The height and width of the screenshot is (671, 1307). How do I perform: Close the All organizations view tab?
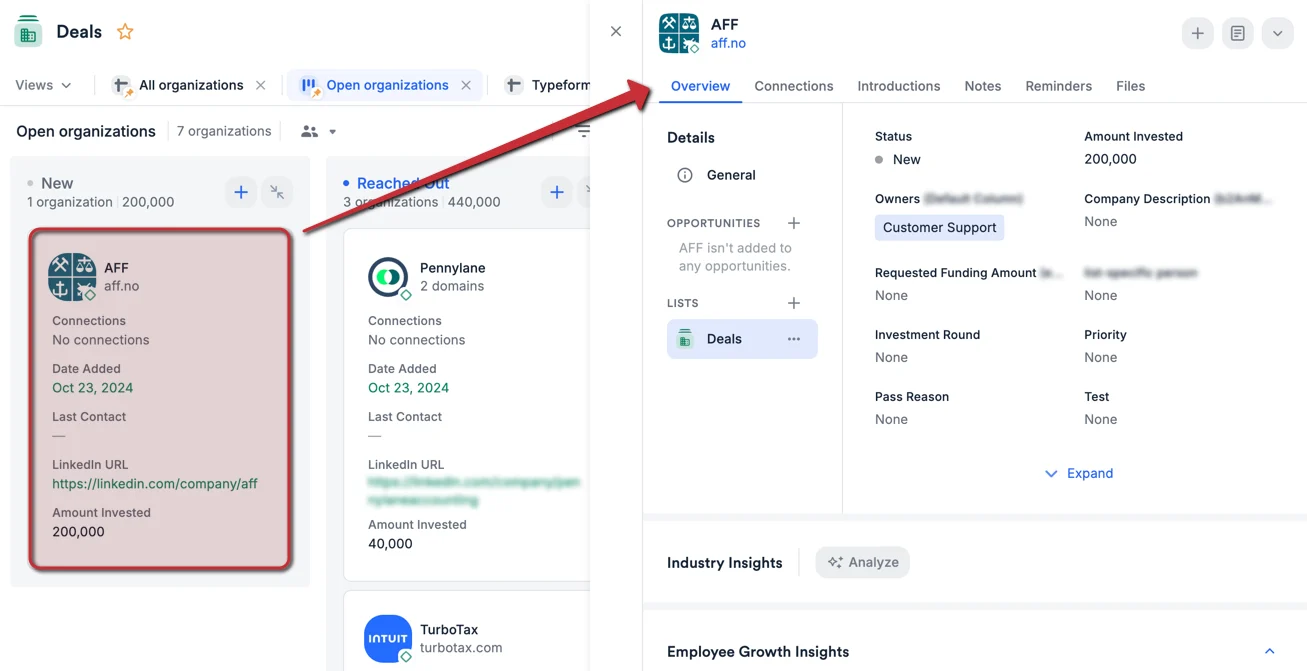tap(261, 85)
